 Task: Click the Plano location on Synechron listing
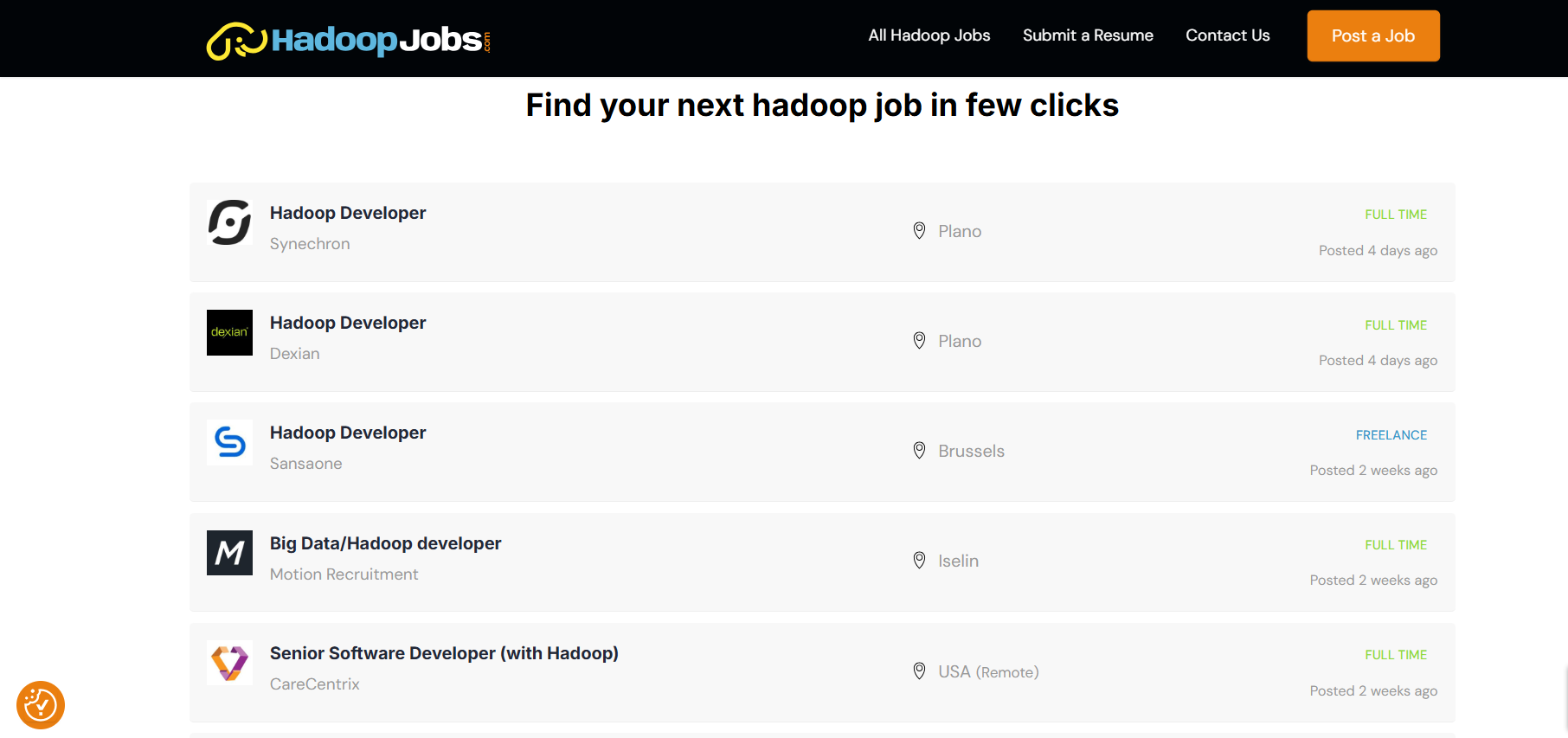click(960, 231)
